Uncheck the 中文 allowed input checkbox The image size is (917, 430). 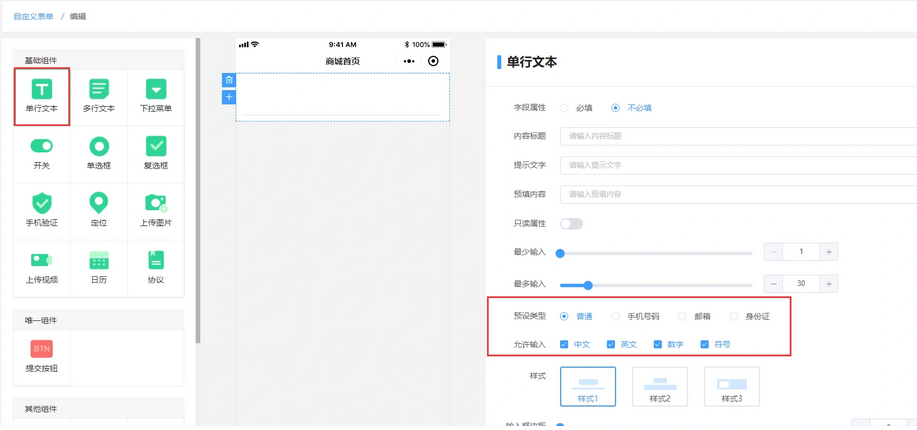[565, 344]
